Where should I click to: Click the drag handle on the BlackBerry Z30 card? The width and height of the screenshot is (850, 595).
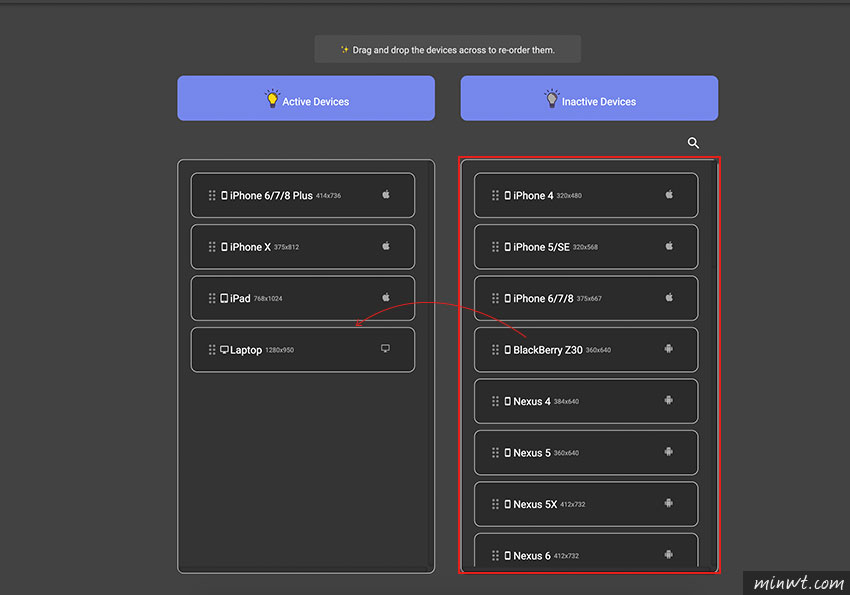click(x=495, y=350)
